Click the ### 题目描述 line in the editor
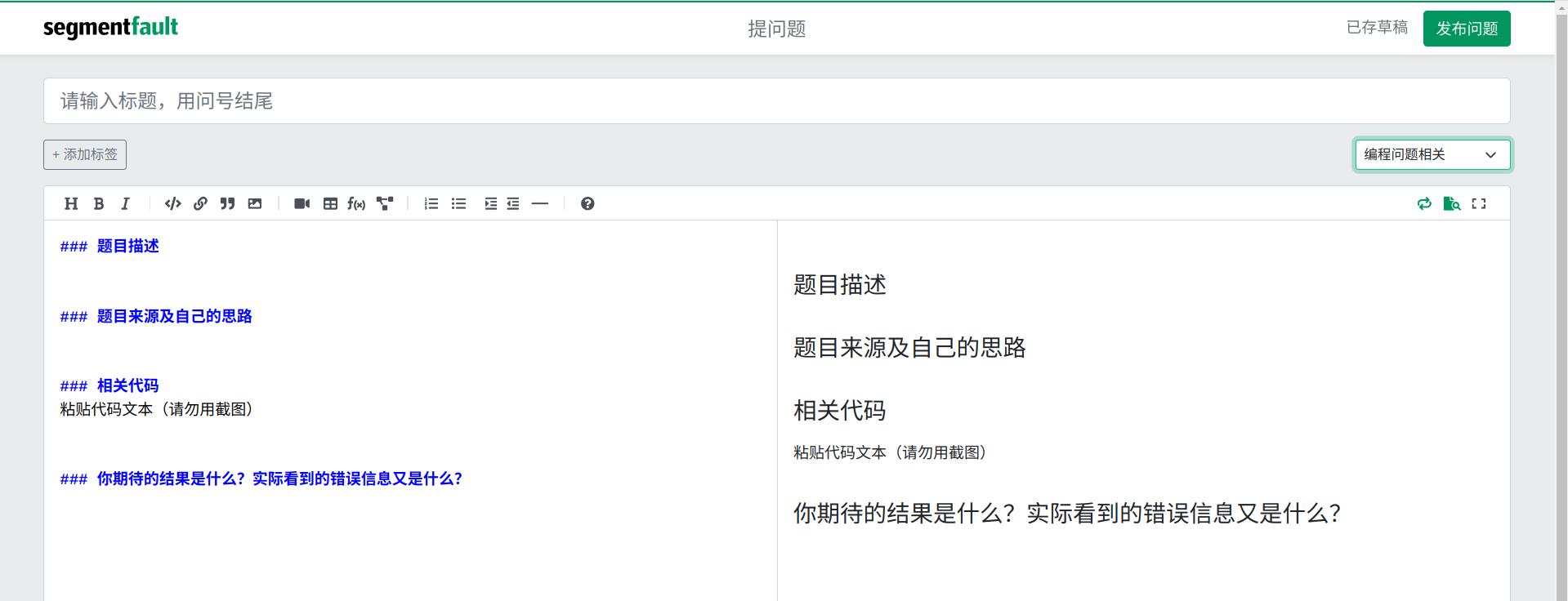The image size is (1568, 601). tap(109, 246)
